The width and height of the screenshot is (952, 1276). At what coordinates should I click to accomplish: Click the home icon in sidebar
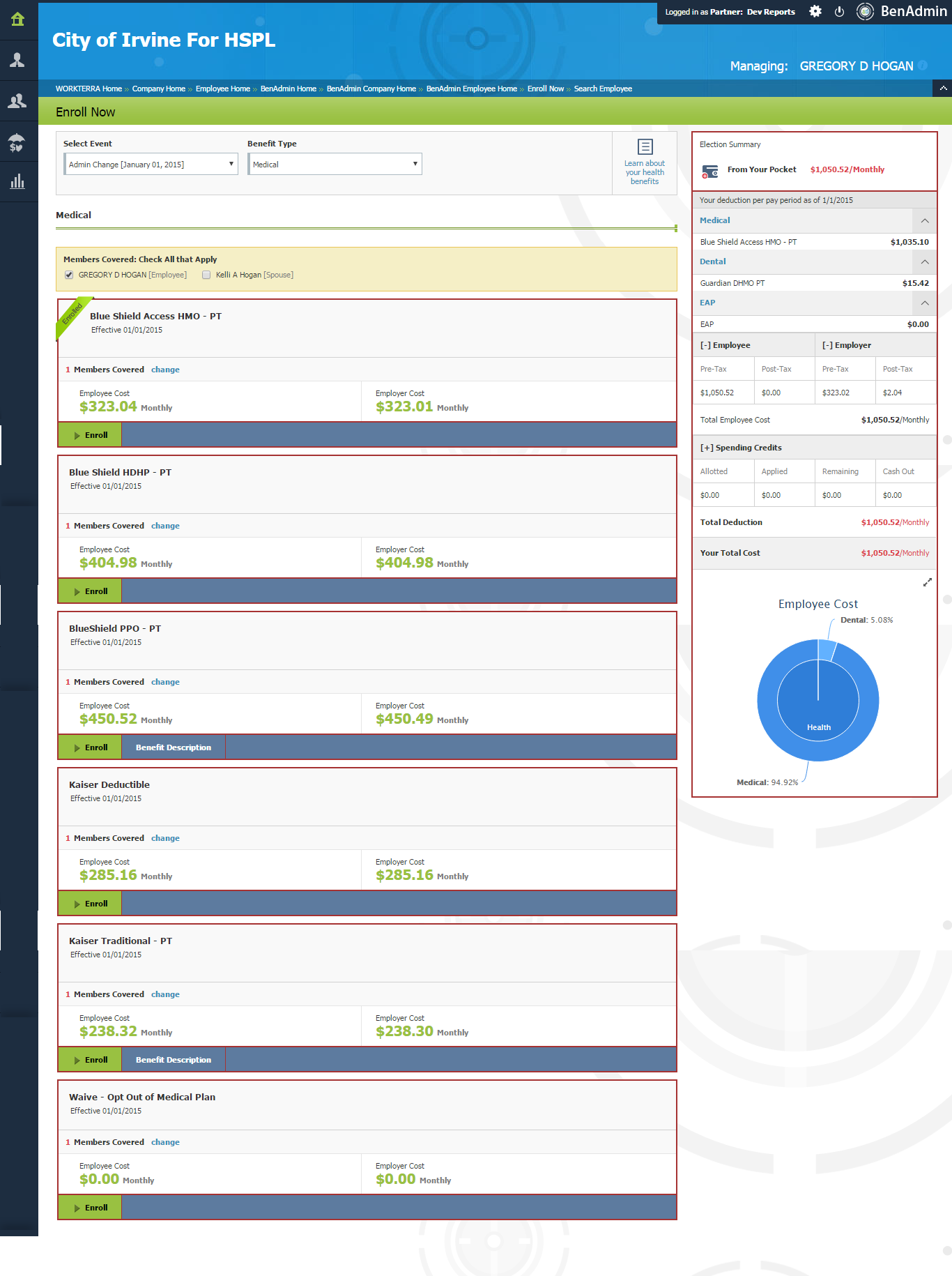click(x=17, y=20)
